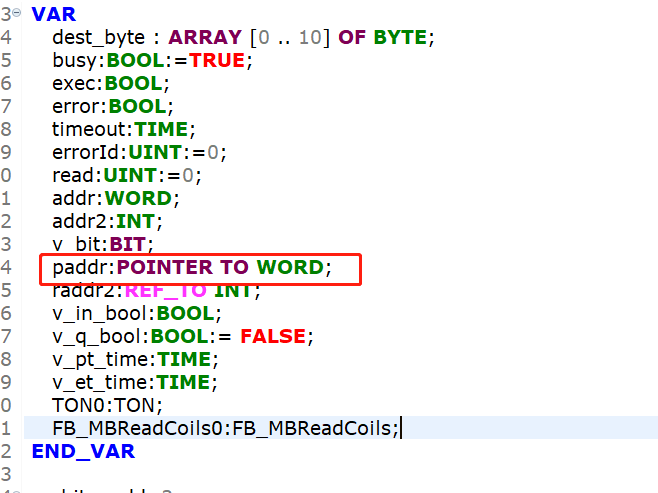Click the exec:BOOL declaration
Screen dimensions: 658x493
[x=111, y=83]
